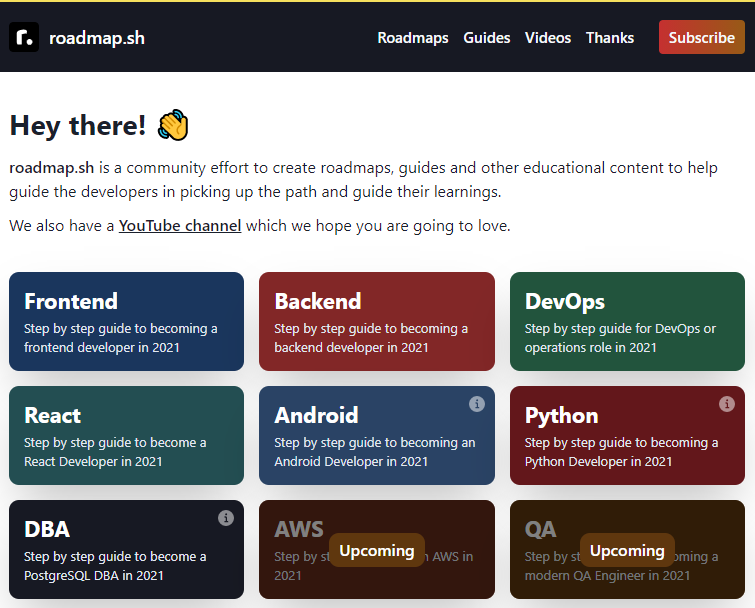
Task: Open the Backend roadmap card
Action: (x=377, y=322)
